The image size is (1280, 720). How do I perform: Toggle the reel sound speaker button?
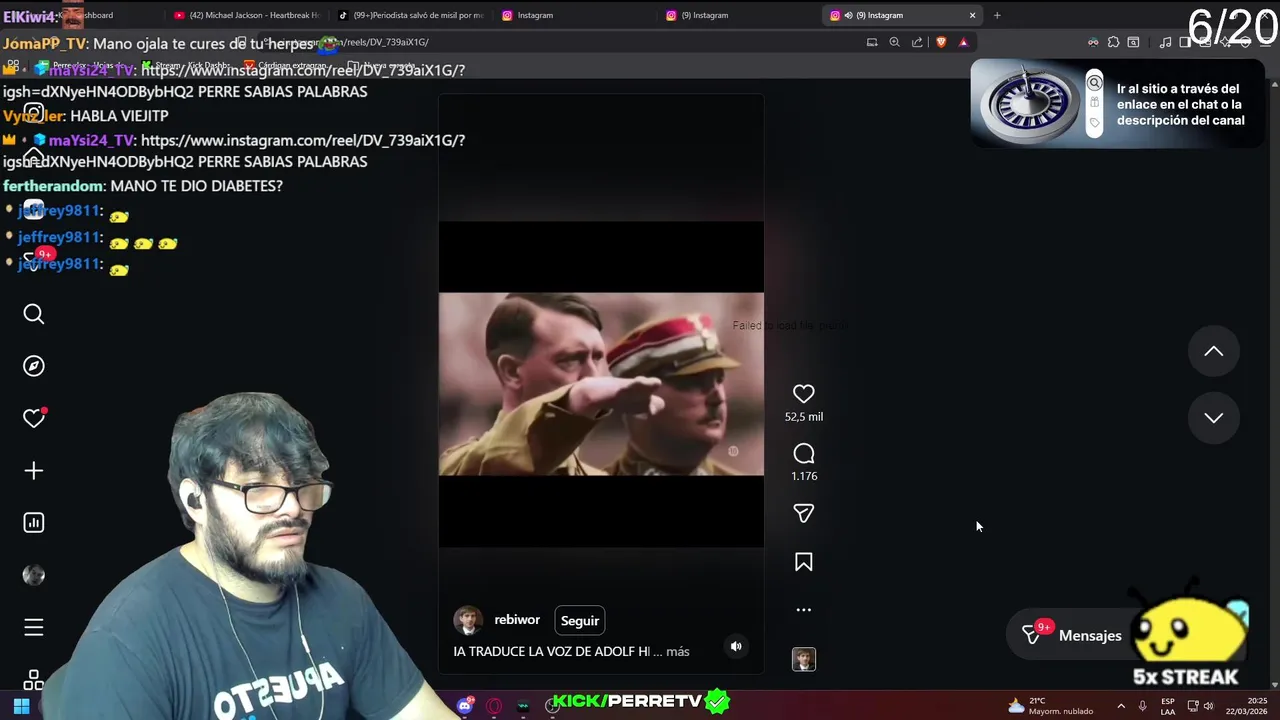[736, 646]
